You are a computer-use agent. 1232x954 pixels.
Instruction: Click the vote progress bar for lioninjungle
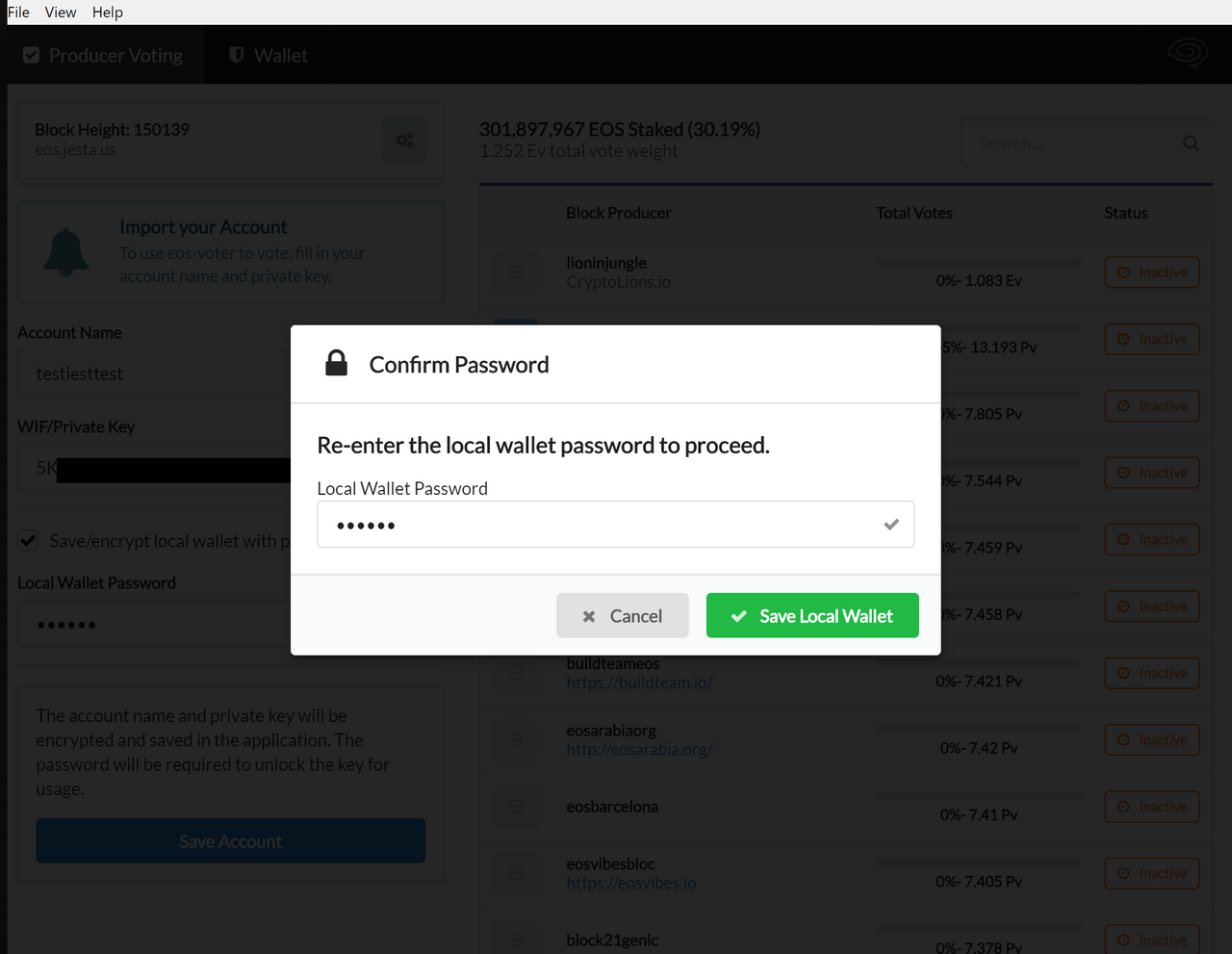coord(978,261)
